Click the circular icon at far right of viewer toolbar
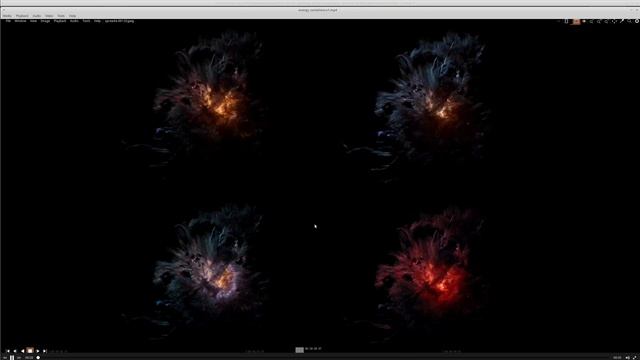 coord(637,21)
